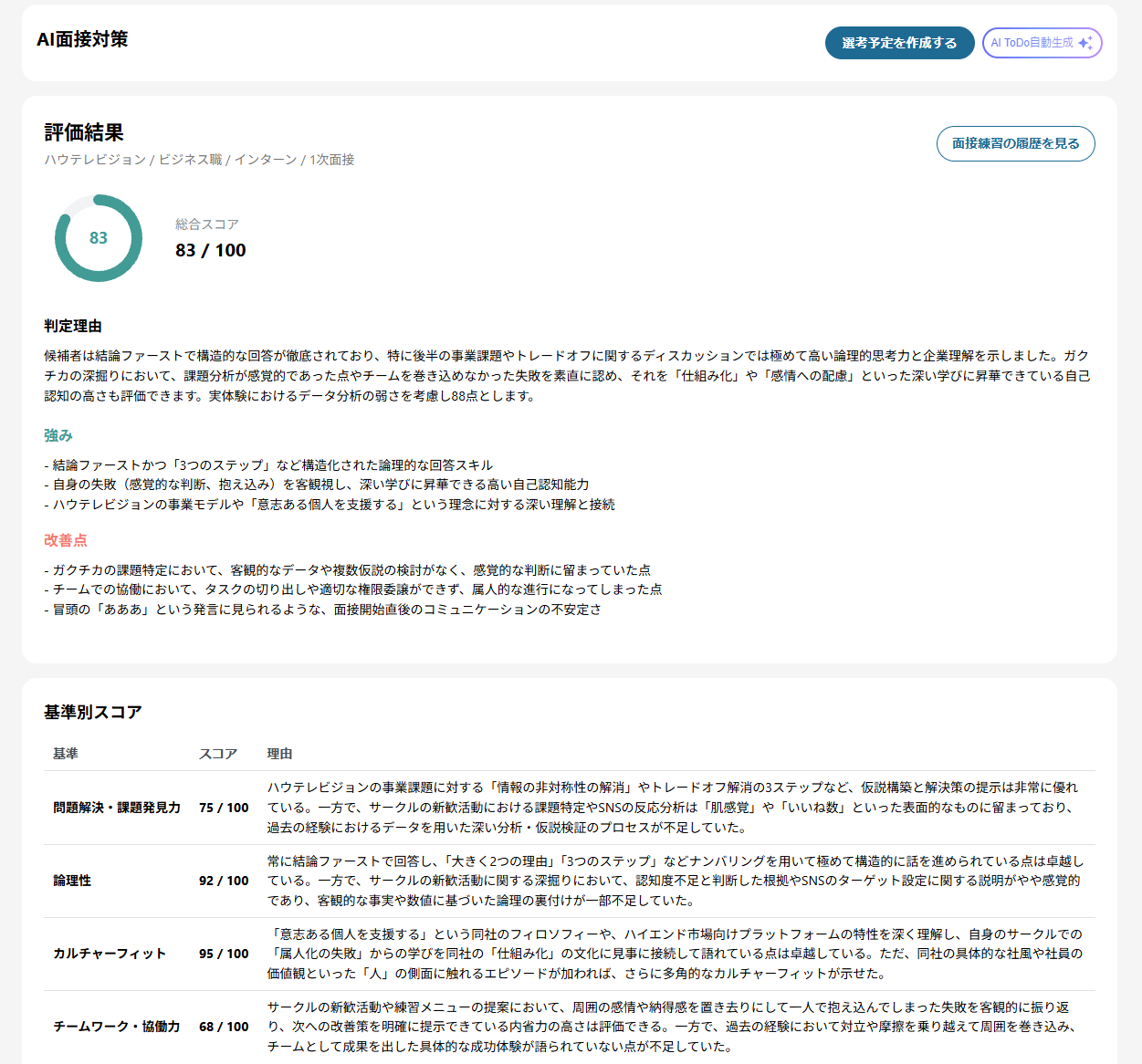Image resolution: width=1142 pixels, height=1064 pixels.
Task: Click the strength line about 自己認知能力
Action: (x=317, y=485)
